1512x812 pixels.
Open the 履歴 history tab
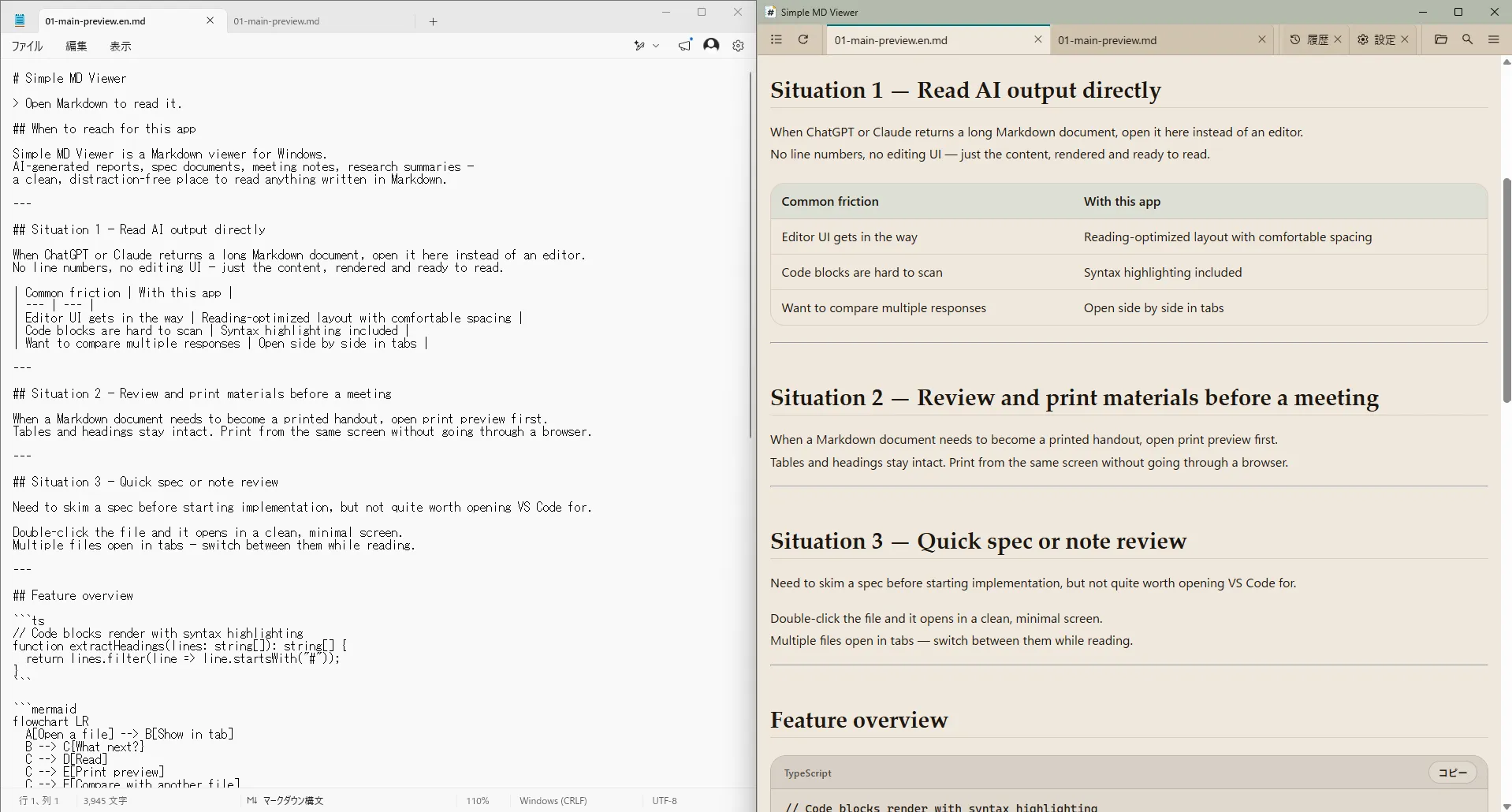[1309, 39]
